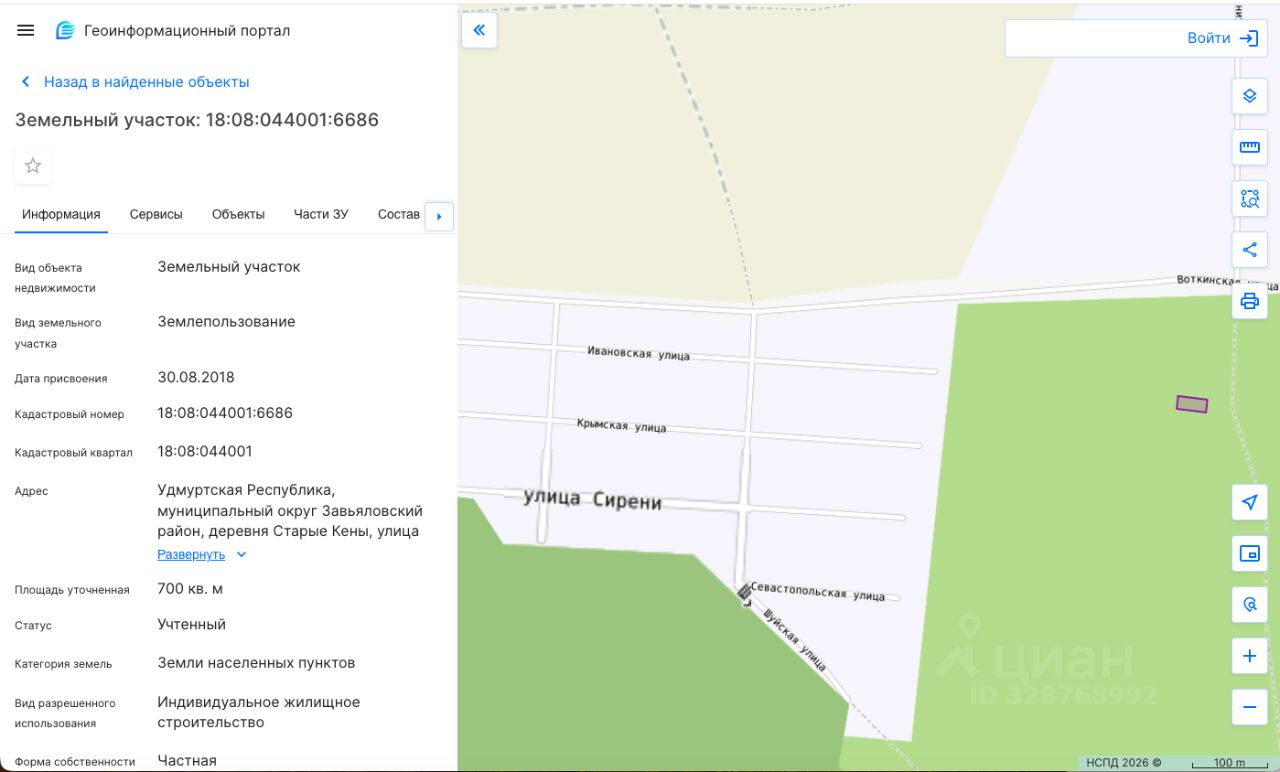The image size is (1280, 772).
Task: Activate the area search tool
Action: [x=1249, y=198]
